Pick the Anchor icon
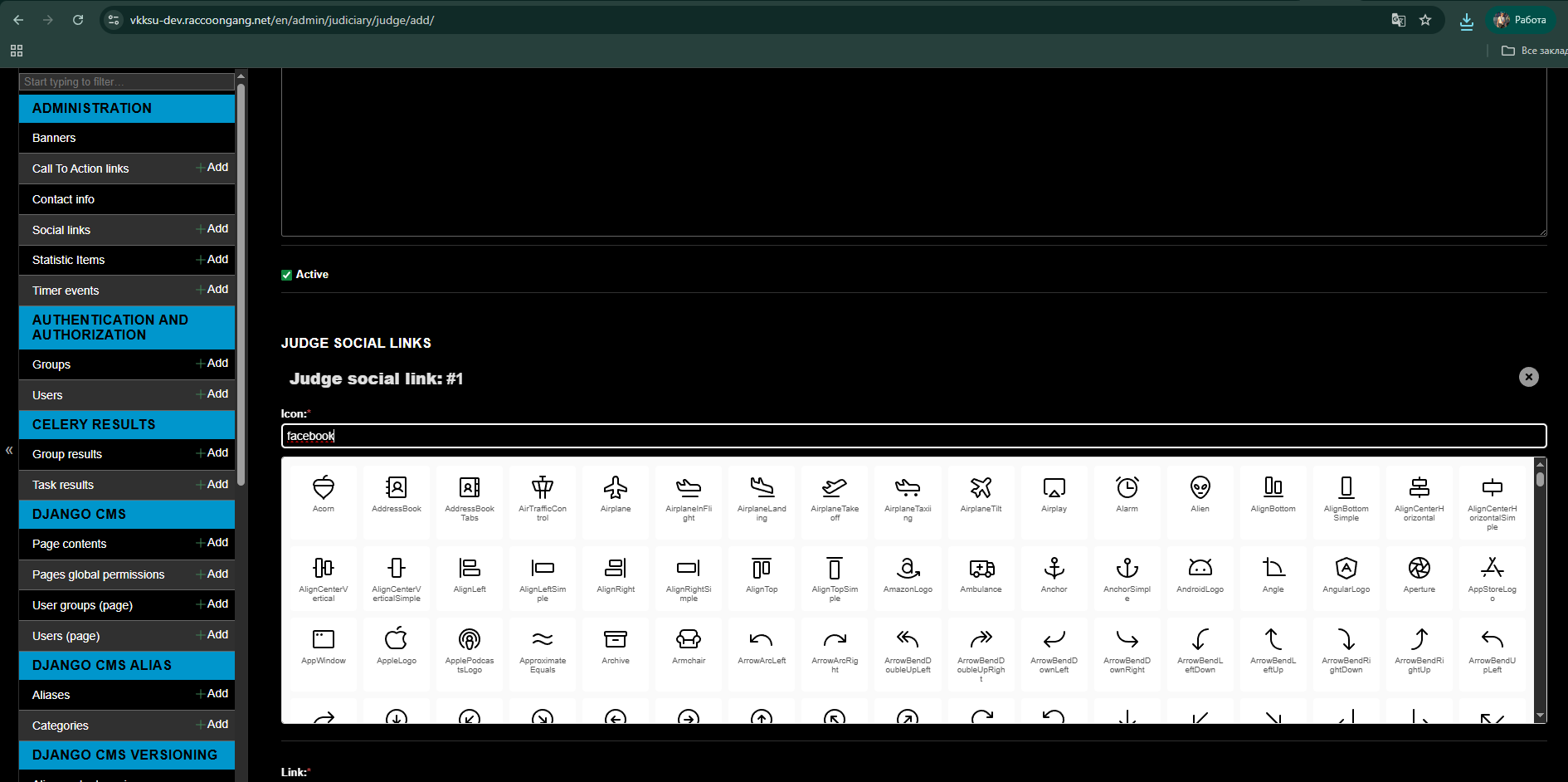The width and height of the screenshot is (1568, 782). coord(1054,574)
